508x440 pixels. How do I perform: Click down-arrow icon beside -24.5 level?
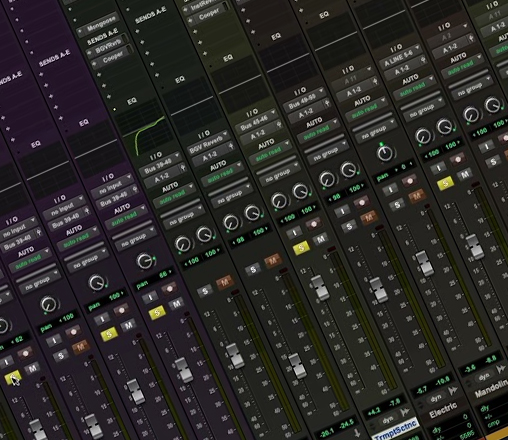tap(357, 433)
